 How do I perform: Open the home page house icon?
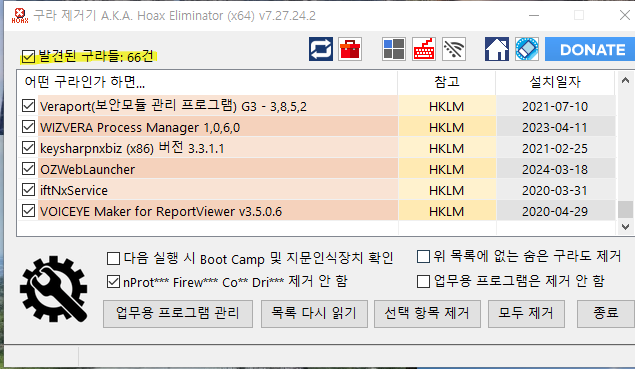(497, 49)
